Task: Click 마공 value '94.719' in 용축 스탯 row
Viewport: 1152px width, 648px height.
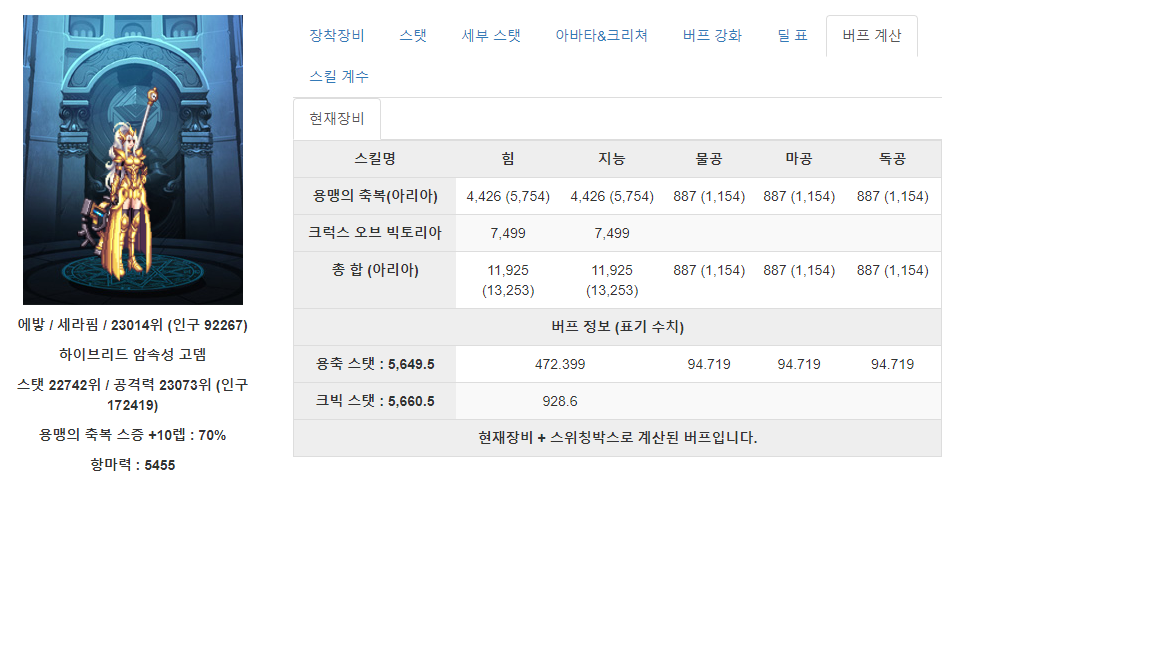Action: (x=799, y=364)
